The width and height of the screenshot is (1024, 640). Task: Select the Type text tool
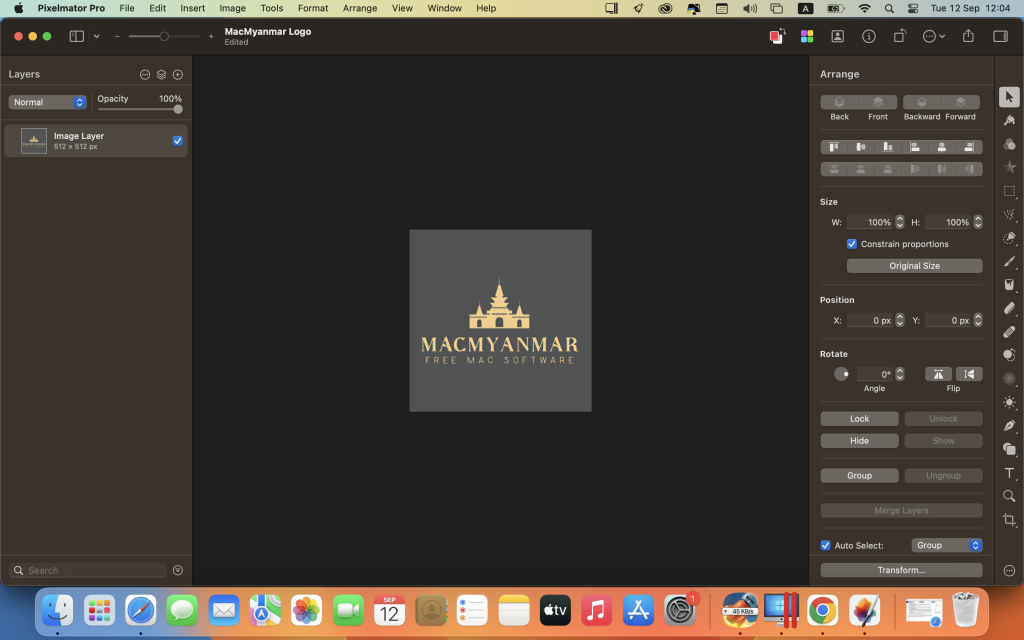1009,473
